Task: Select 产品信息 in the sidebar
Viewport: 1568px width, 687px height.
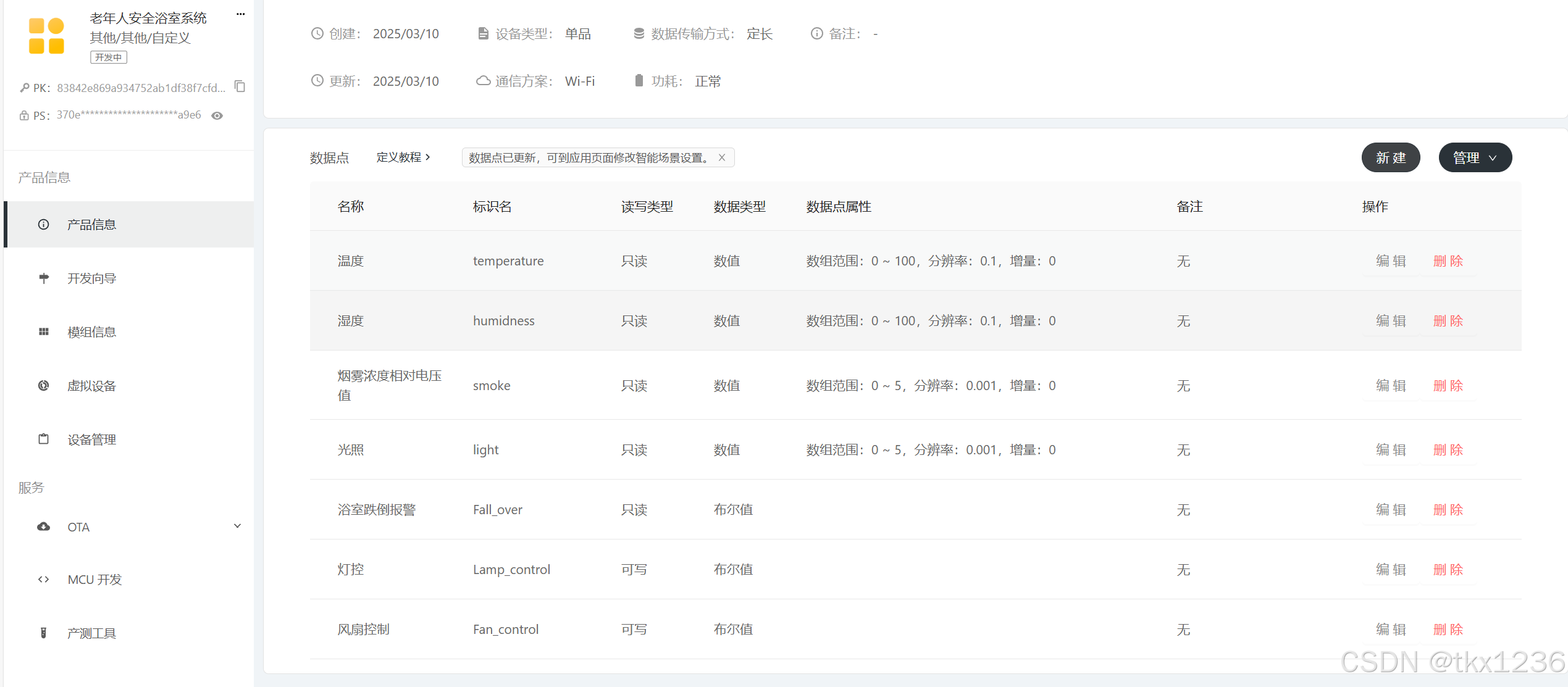Action: point(91,225)
